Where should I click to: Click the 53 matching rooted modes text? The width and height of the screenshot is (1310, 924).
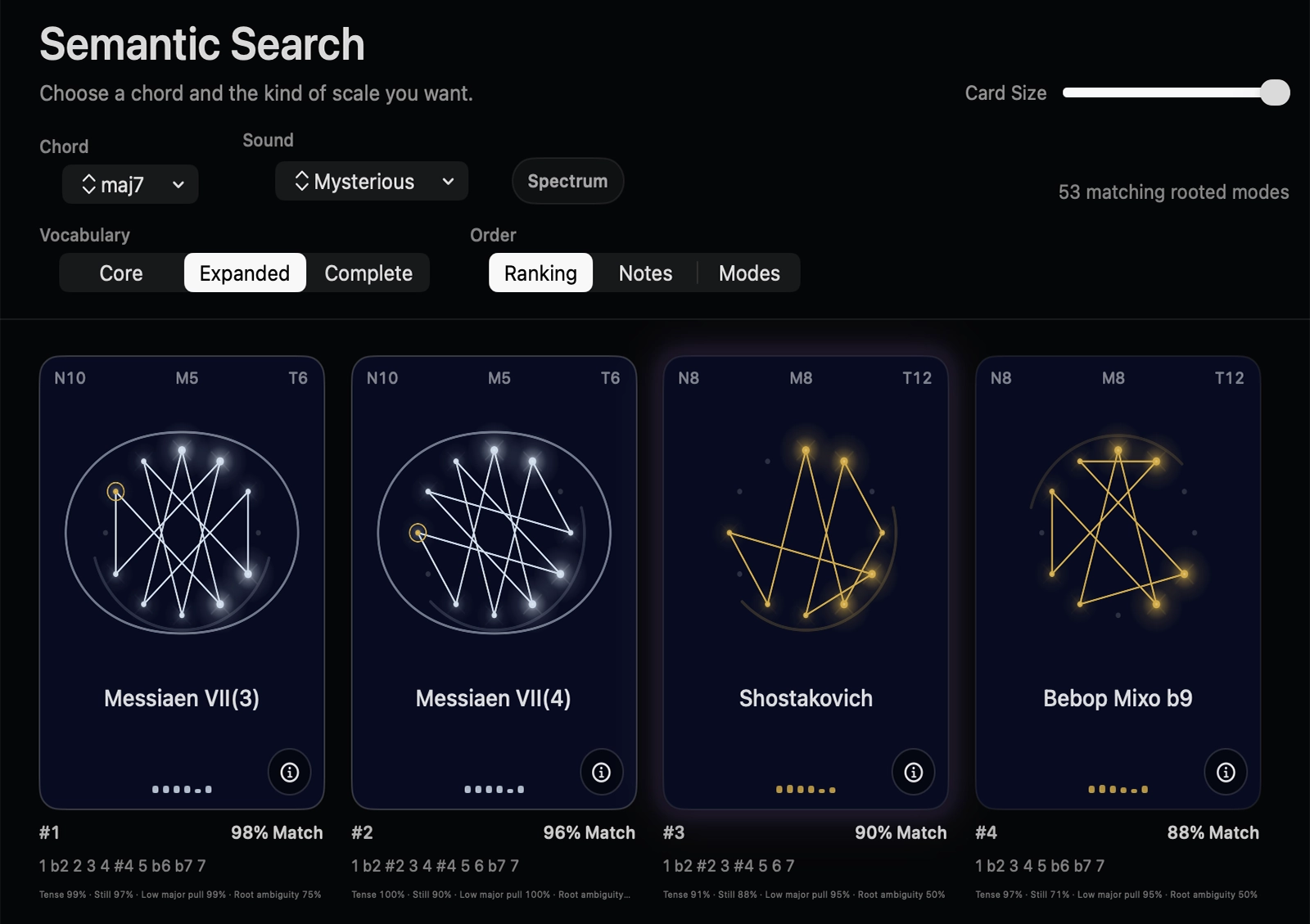[x=1173, y=192]
